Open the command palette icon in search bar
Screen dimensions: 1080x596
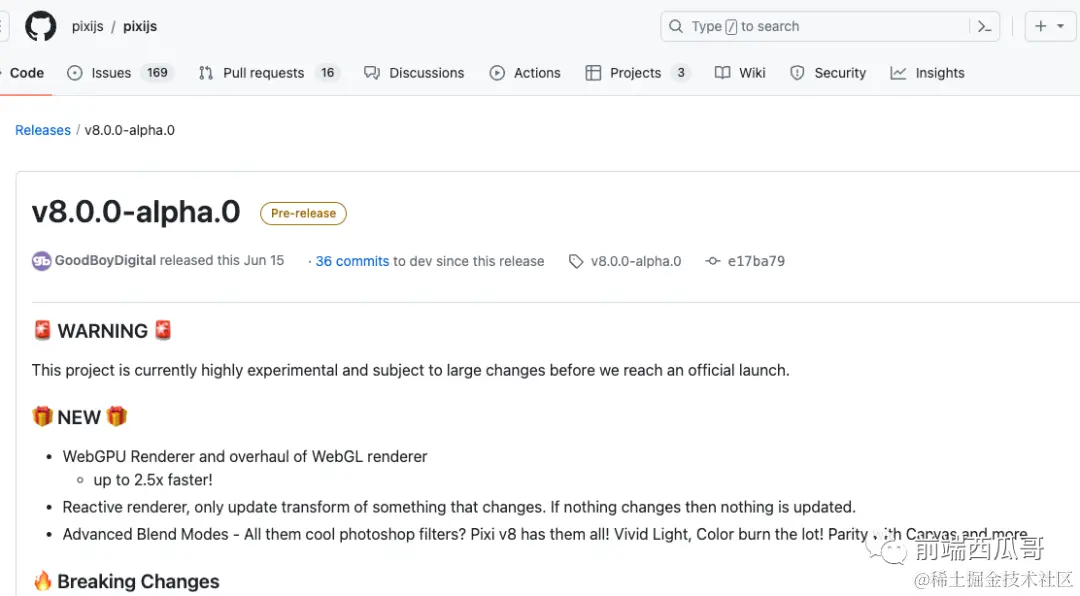984,26
